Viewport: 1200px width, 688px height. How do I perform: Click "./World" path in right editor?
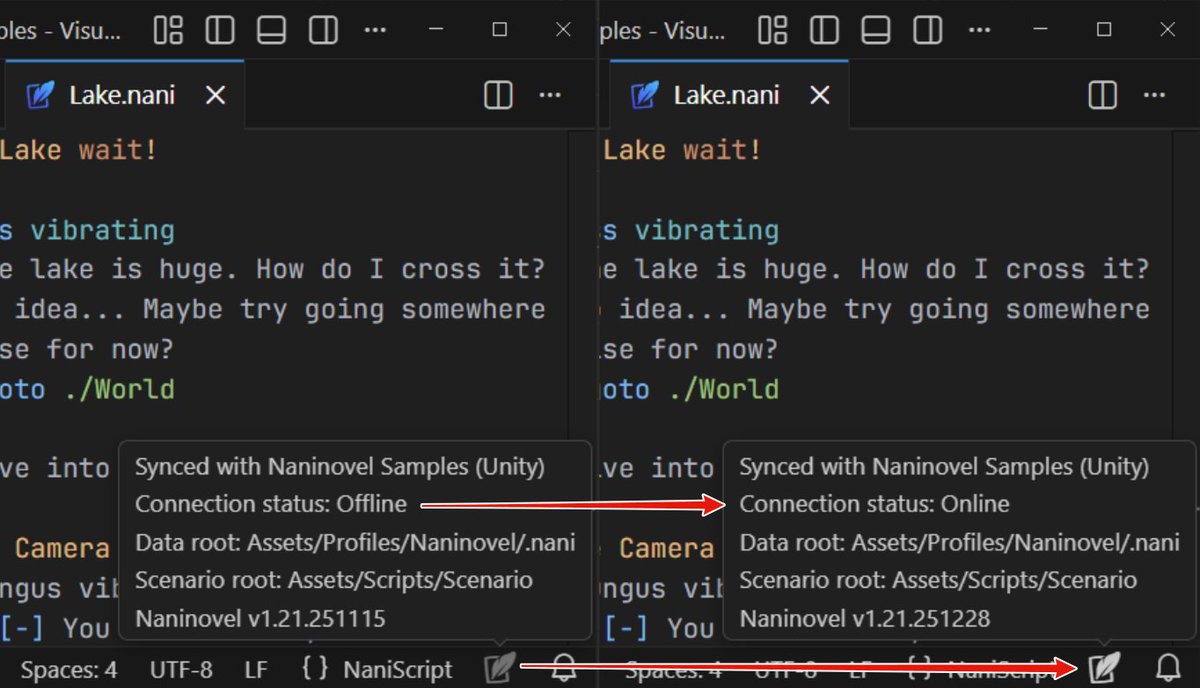[723, 389]
